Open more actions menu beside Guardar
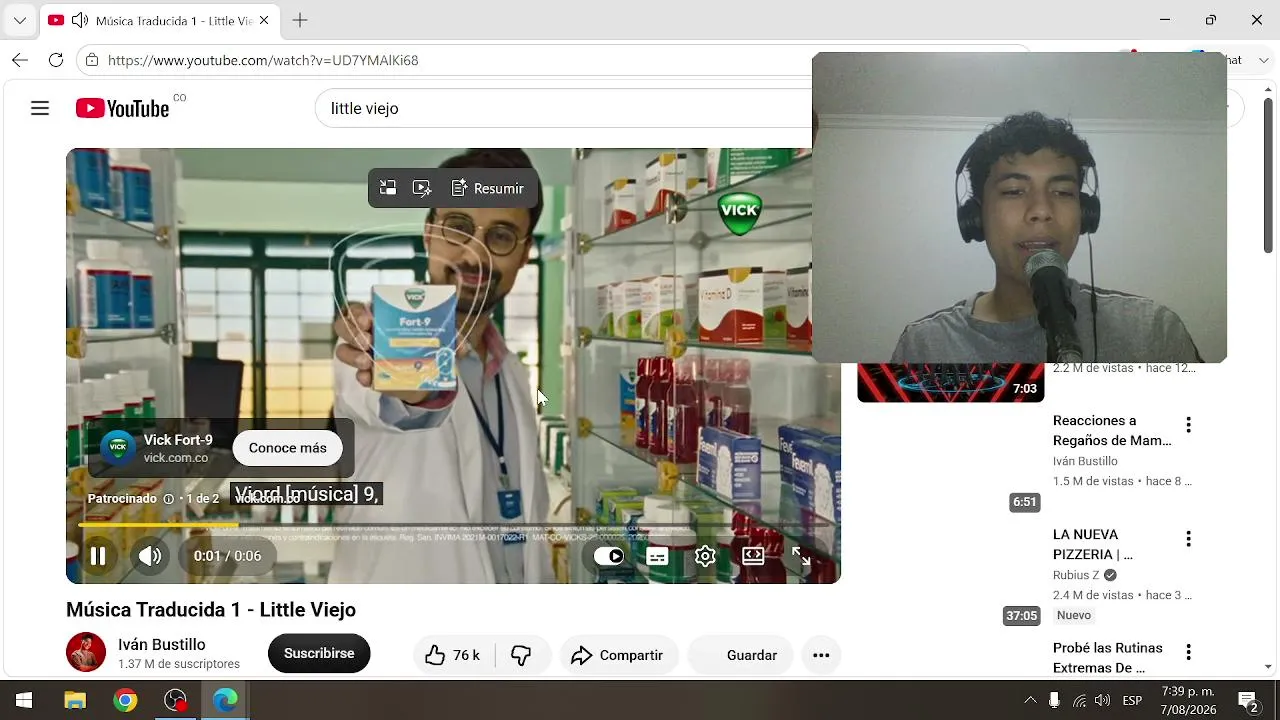1280x720 pixels. (821, 655)
